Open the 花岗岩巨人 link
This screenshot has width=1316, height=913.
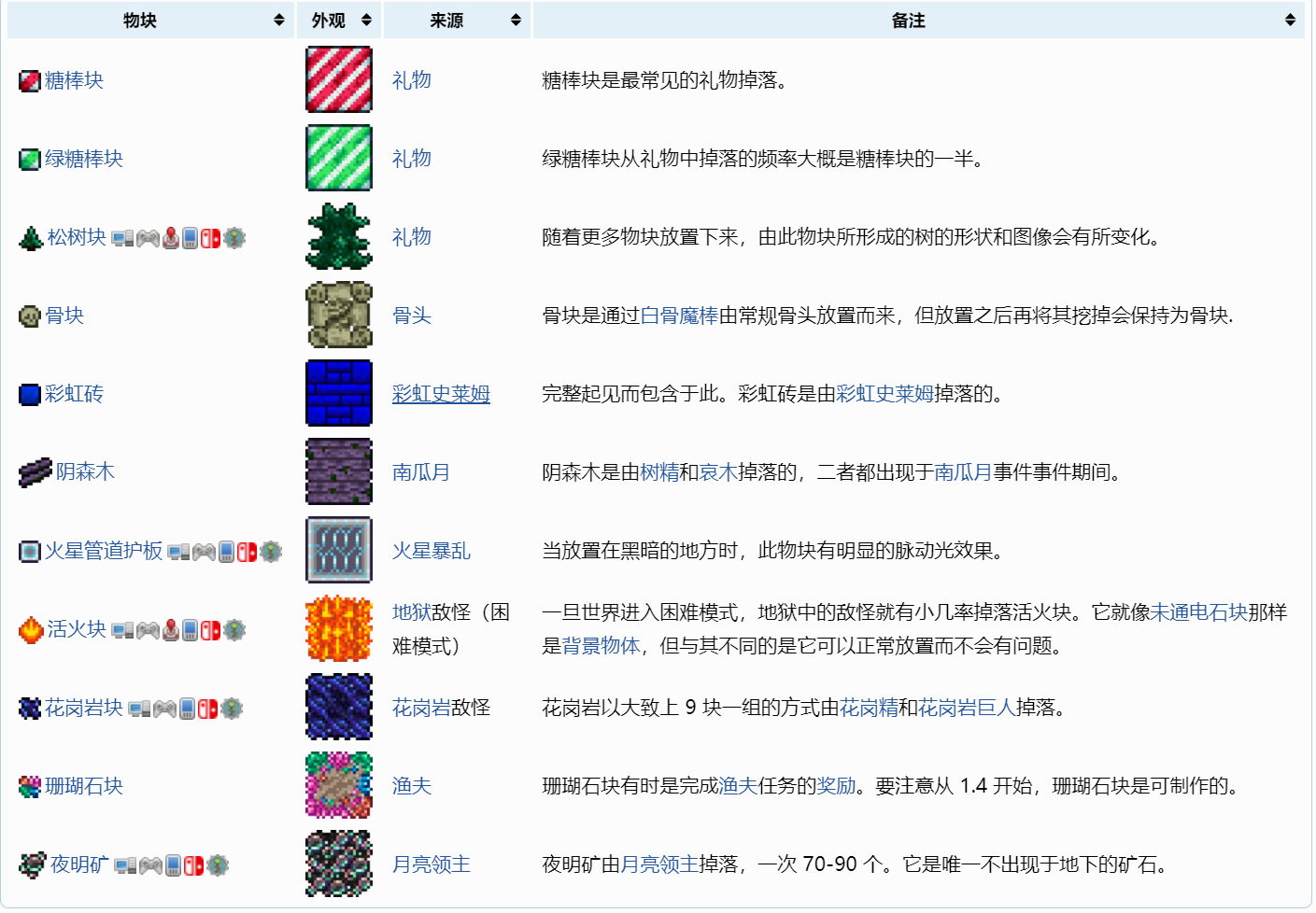[x=966, y=708]
